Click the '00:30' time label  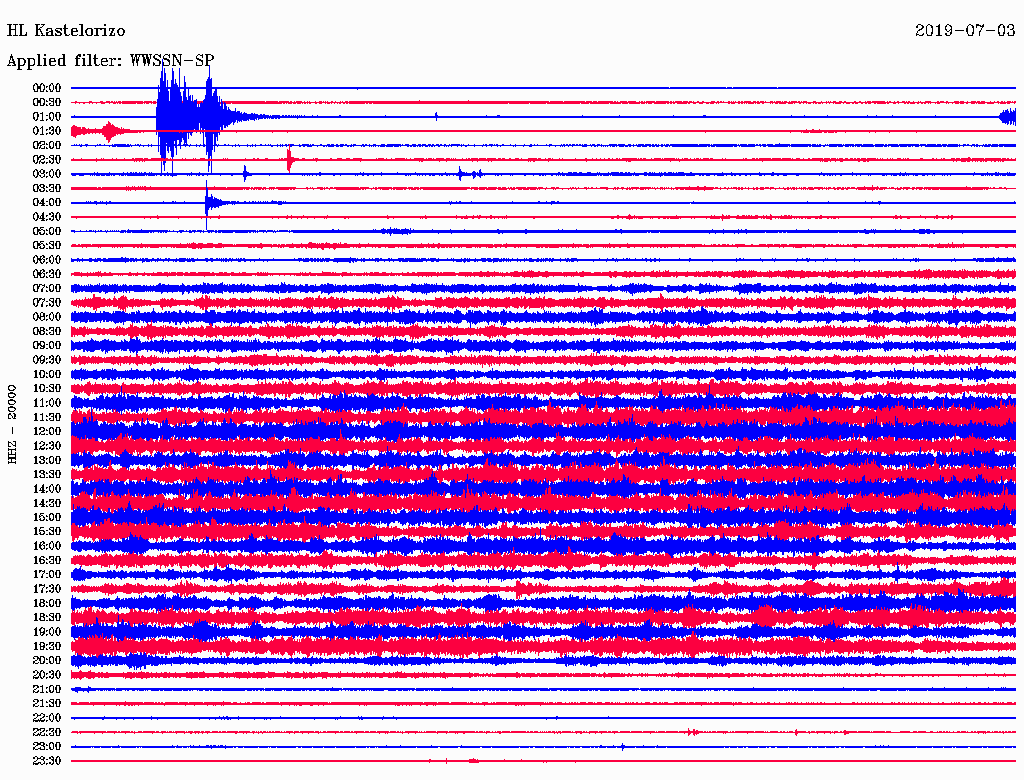47,103
